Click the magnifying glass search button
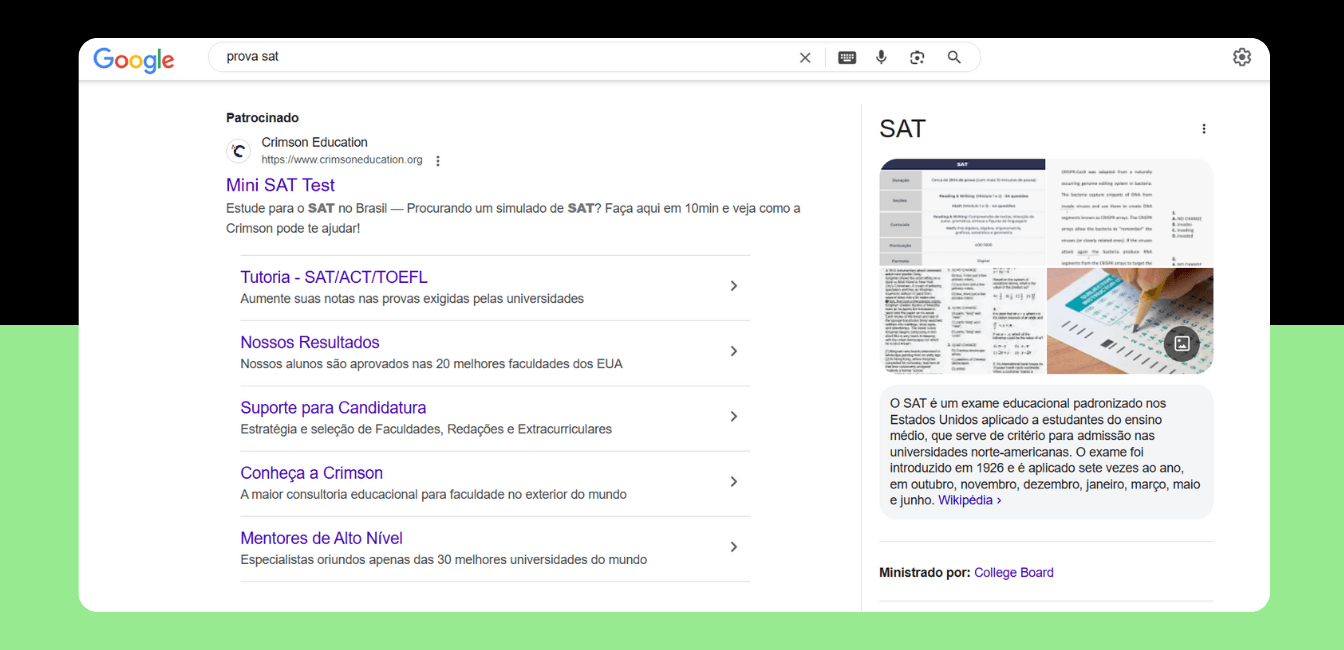The image size is (1344, 650). click(x=954, y=58)
